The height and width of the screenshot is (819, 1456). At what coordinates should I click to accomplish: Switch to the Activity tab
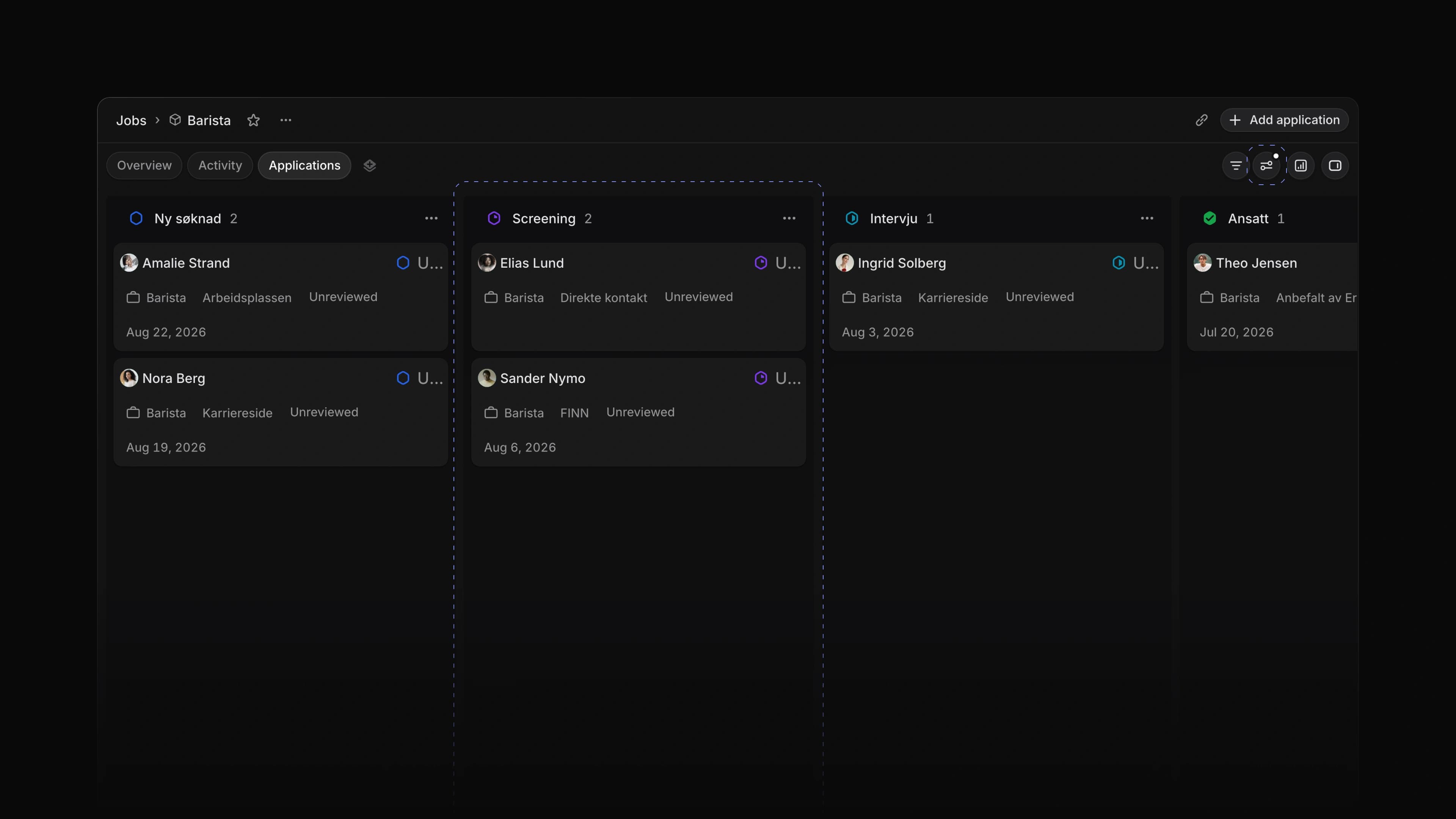pyautogui.click(x=220, y=166)
